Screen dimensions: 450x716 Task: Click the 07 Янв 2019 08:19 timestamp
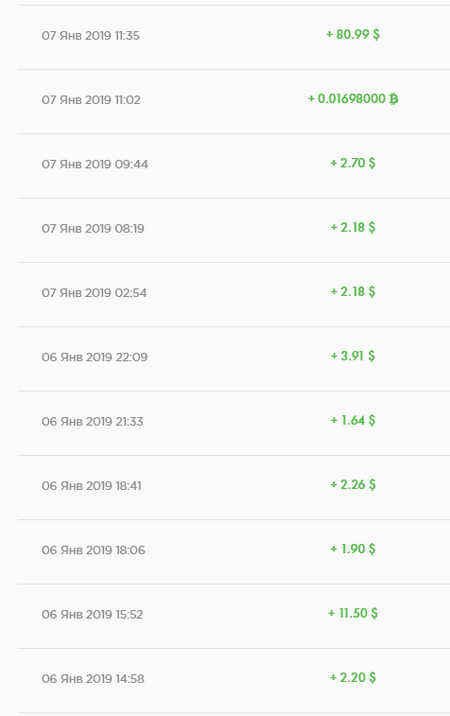pos(93,229)
